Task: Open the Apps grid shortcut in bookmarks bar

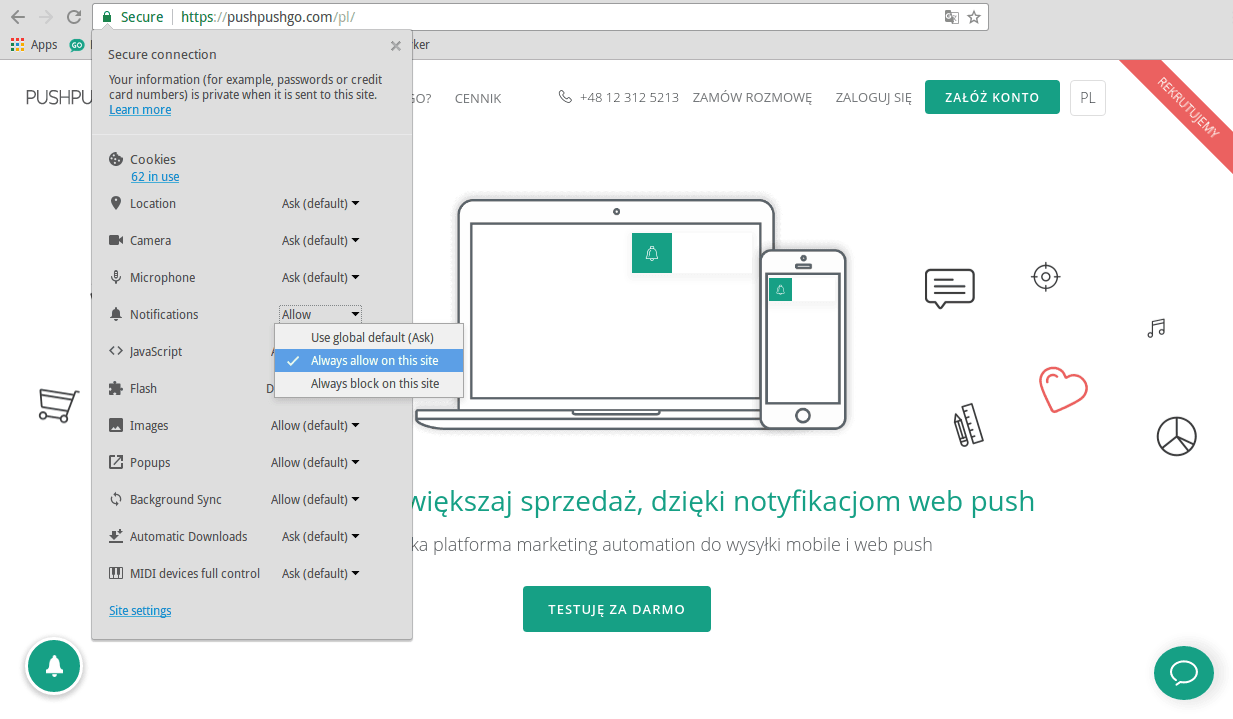Action: [17, 44]
